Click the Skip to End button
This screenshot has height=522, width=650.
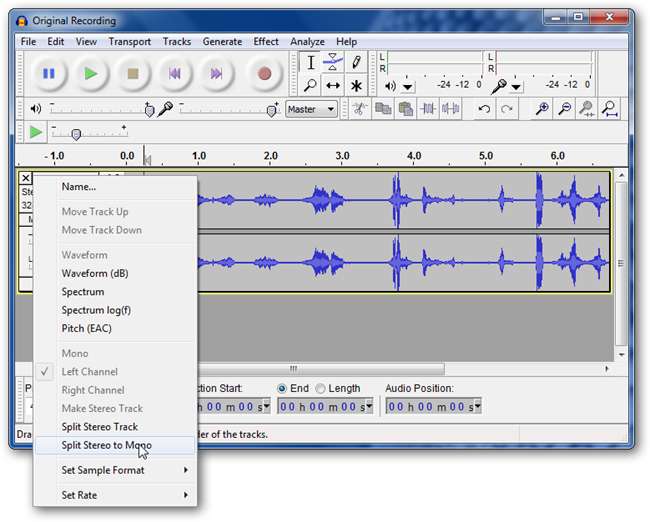[215, 73]
